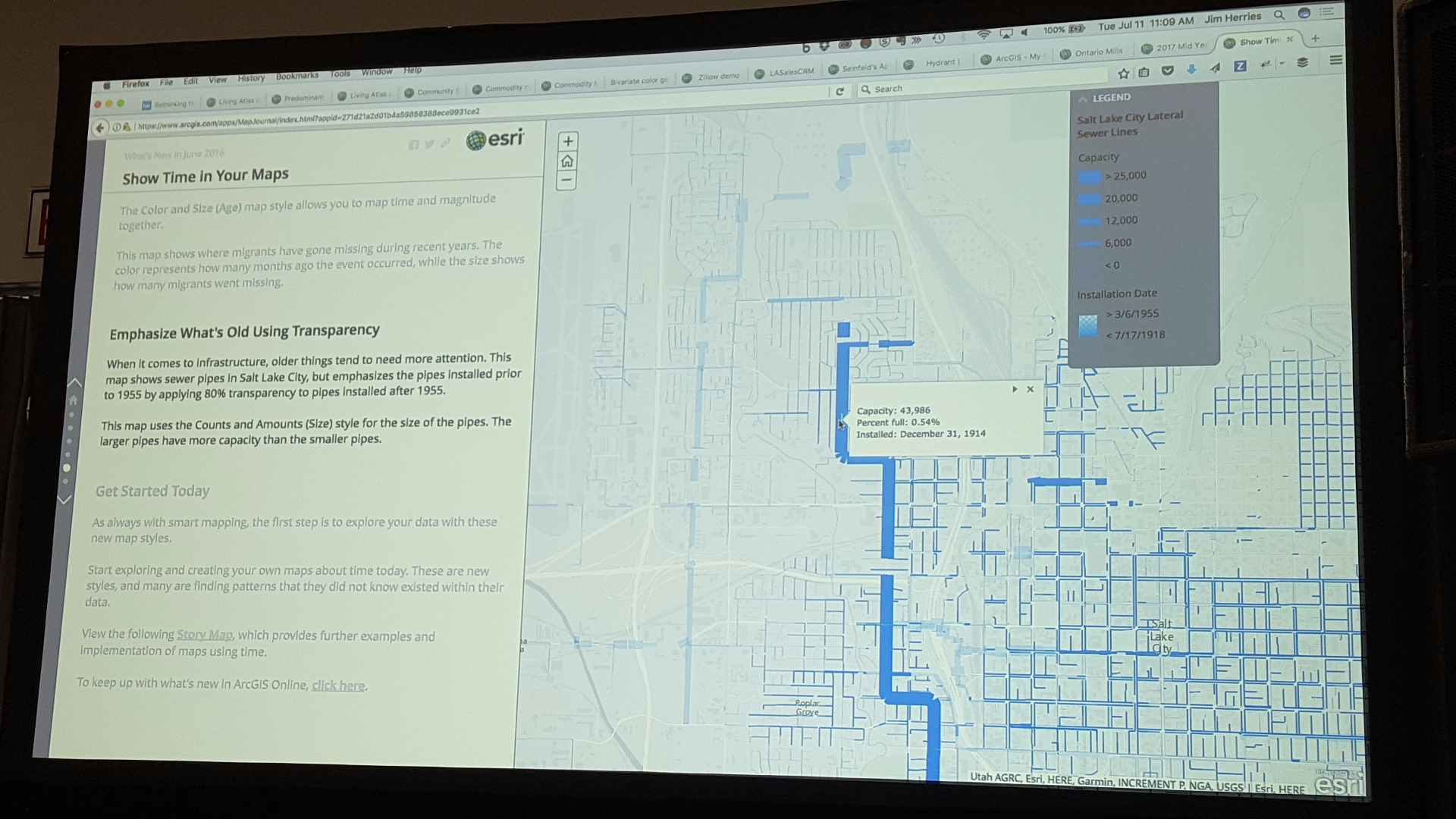
Task: Go back in Firefox
Action: 99,127
